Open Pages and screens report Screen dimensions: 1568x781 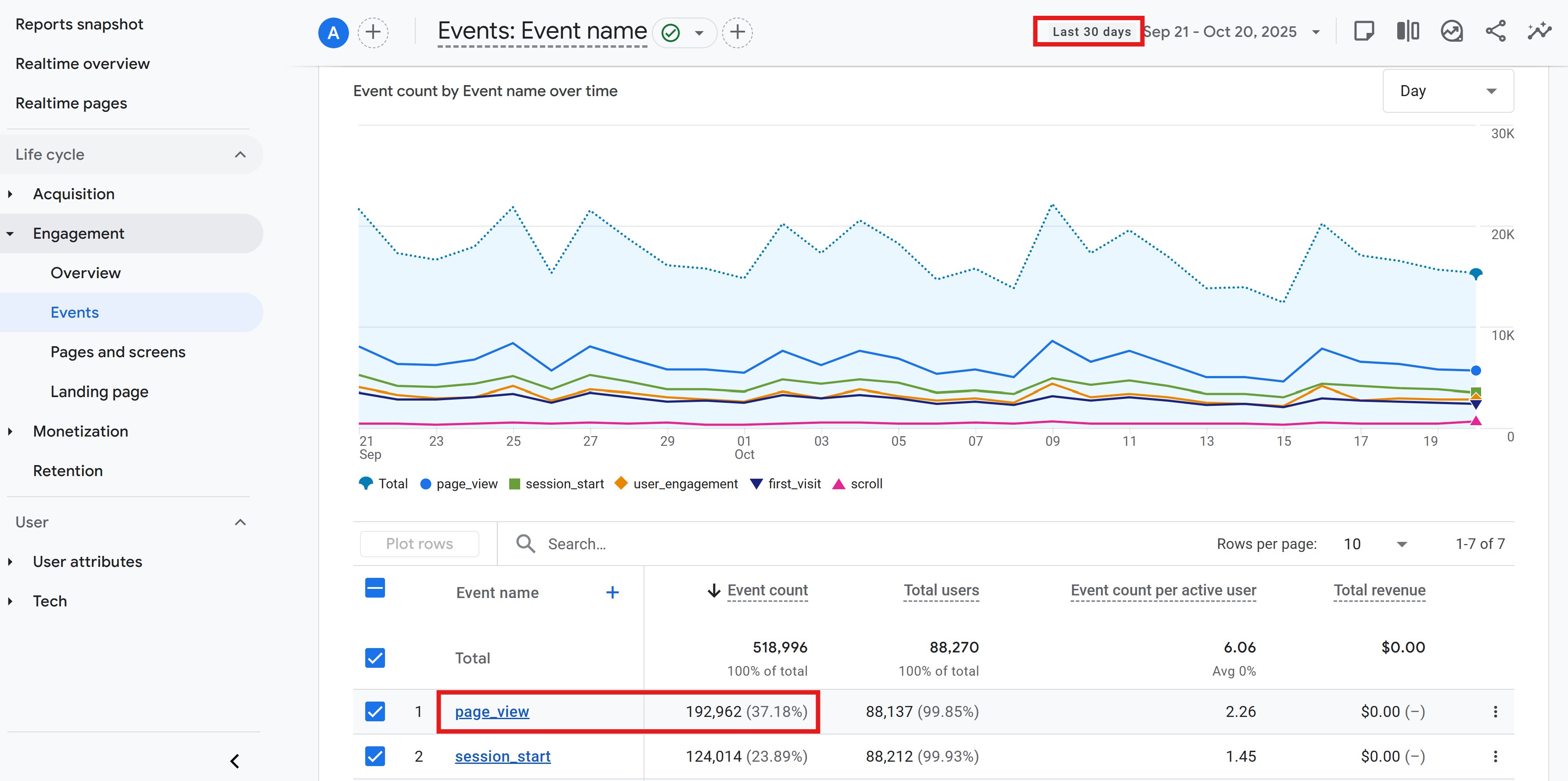point(118,352)
